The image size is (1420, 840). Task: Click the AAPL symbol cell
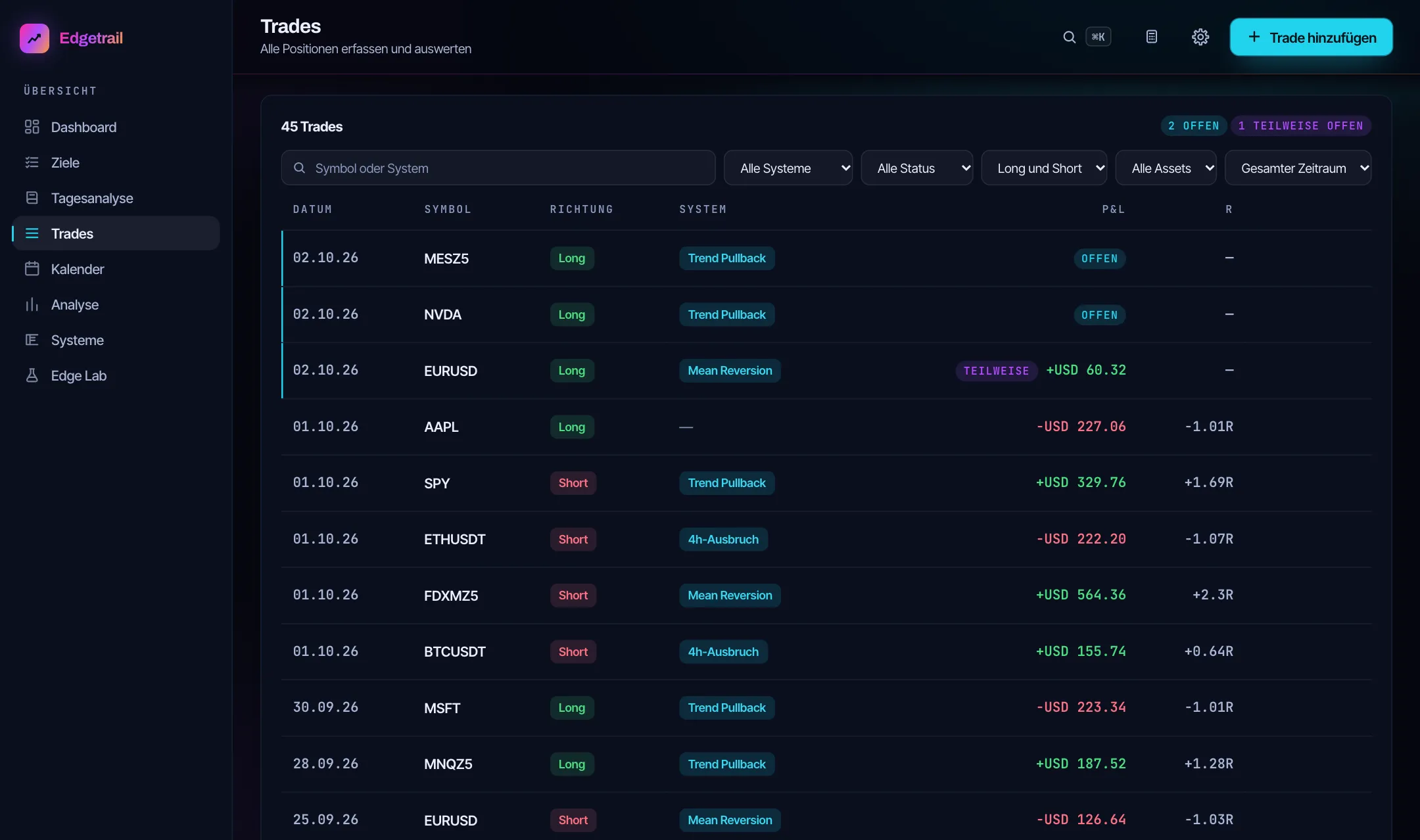pos(441,427)
